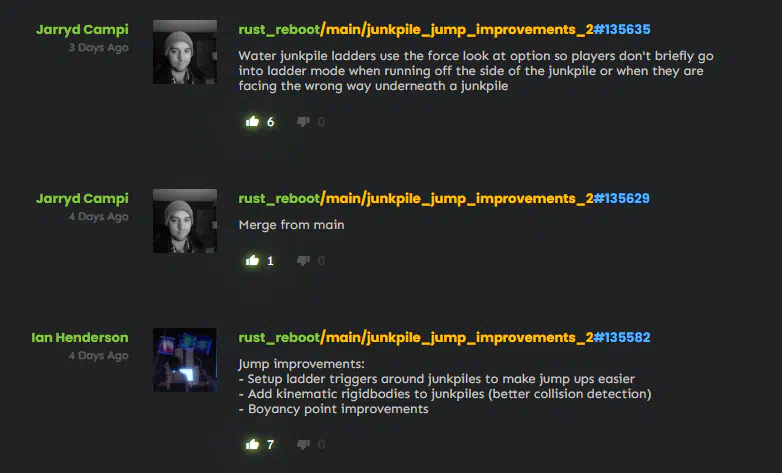782x473 pixels.
Task: Open author Jarryd Campi from 3 Days Ago
Action: pos(82,29)
